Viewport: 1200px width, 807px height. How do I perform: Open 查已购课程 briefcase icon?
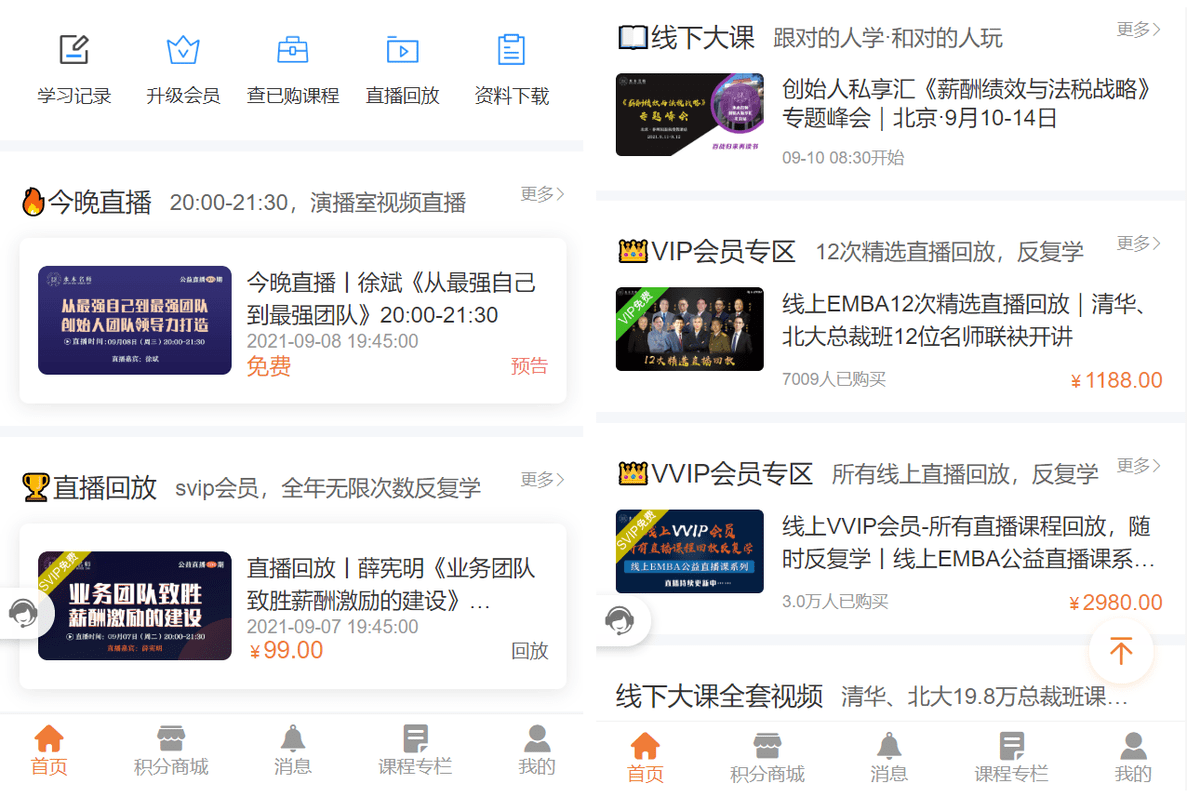click(x=292, y=50)
